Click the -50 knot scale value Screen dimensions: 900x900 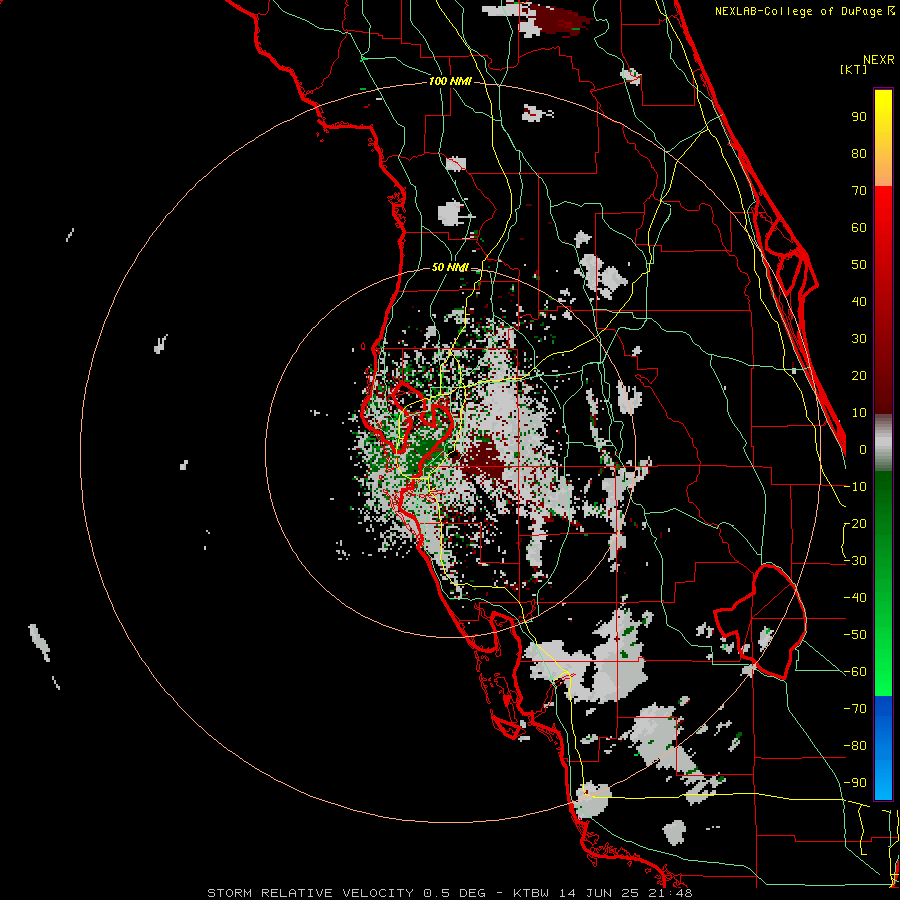tap(855, 635)
